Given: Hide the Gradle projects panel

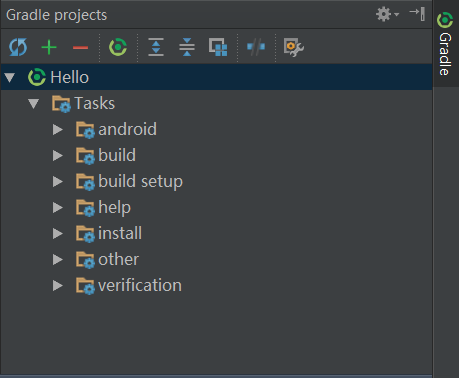Looking at the screenshot, I should 417,14.
